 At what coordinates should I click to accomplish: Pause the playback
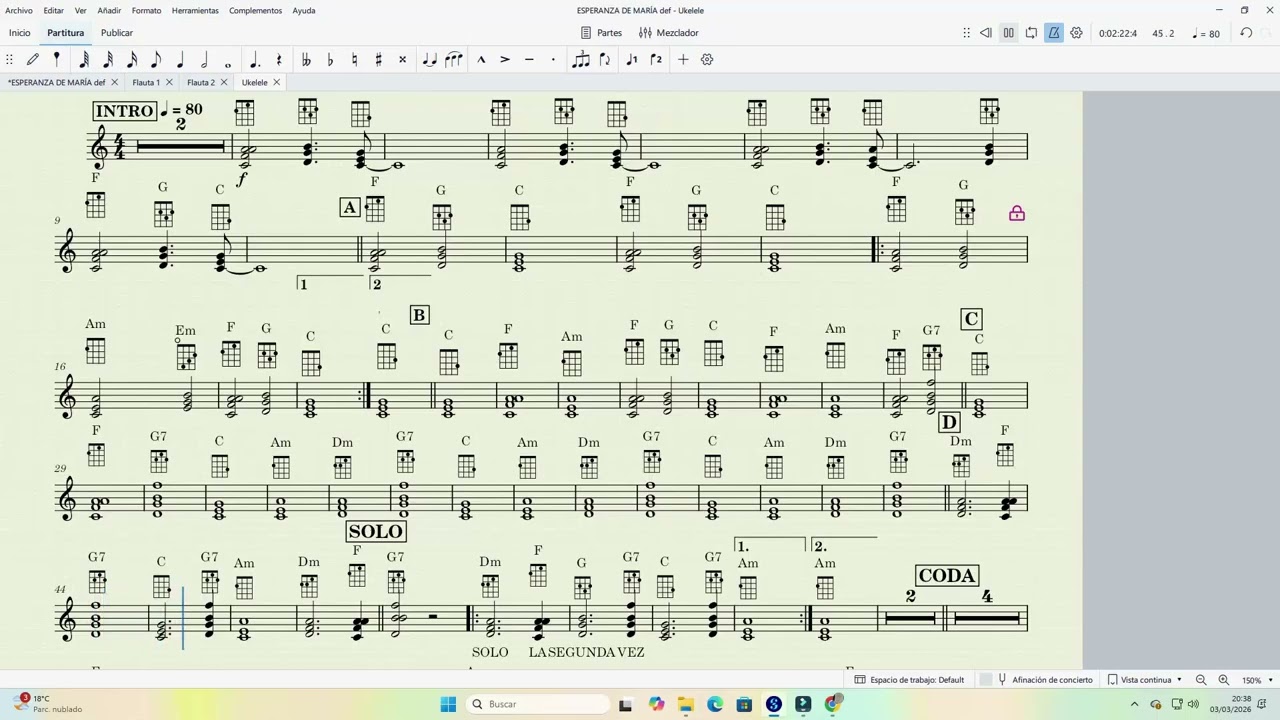(x=1009, y=33)
